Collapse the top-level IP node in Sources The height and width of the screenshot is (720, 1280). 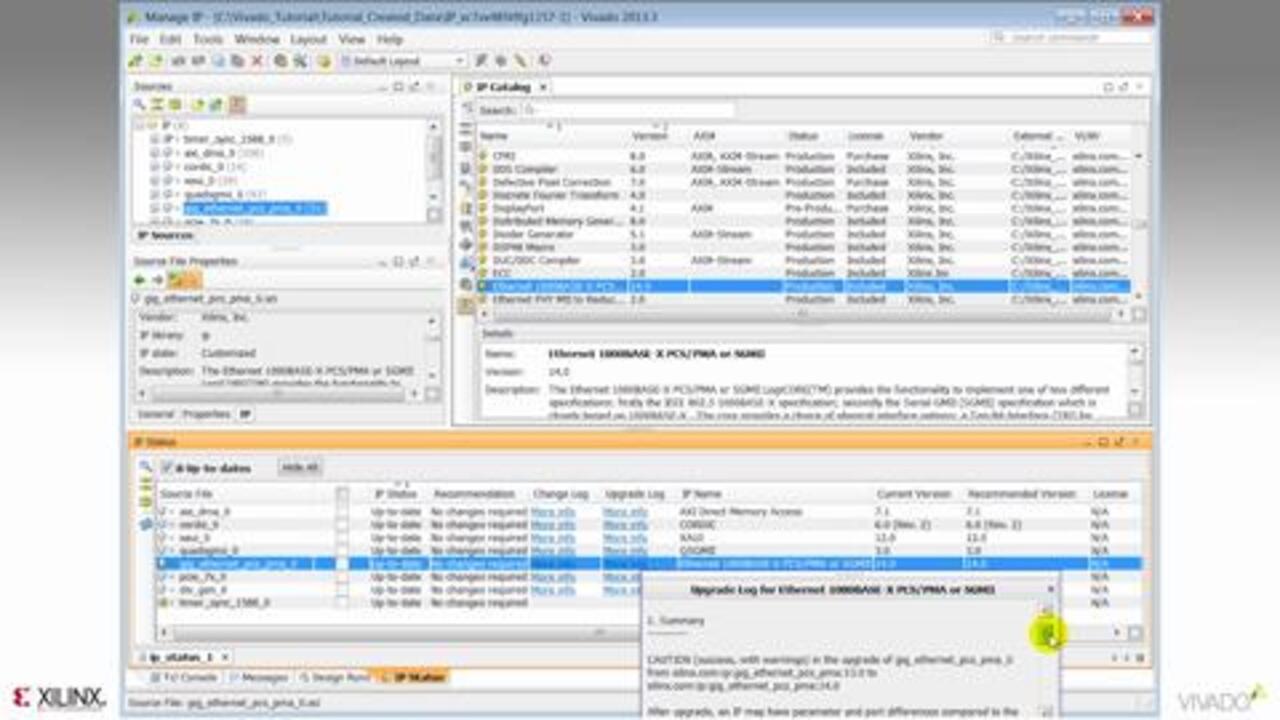point(142,126)
